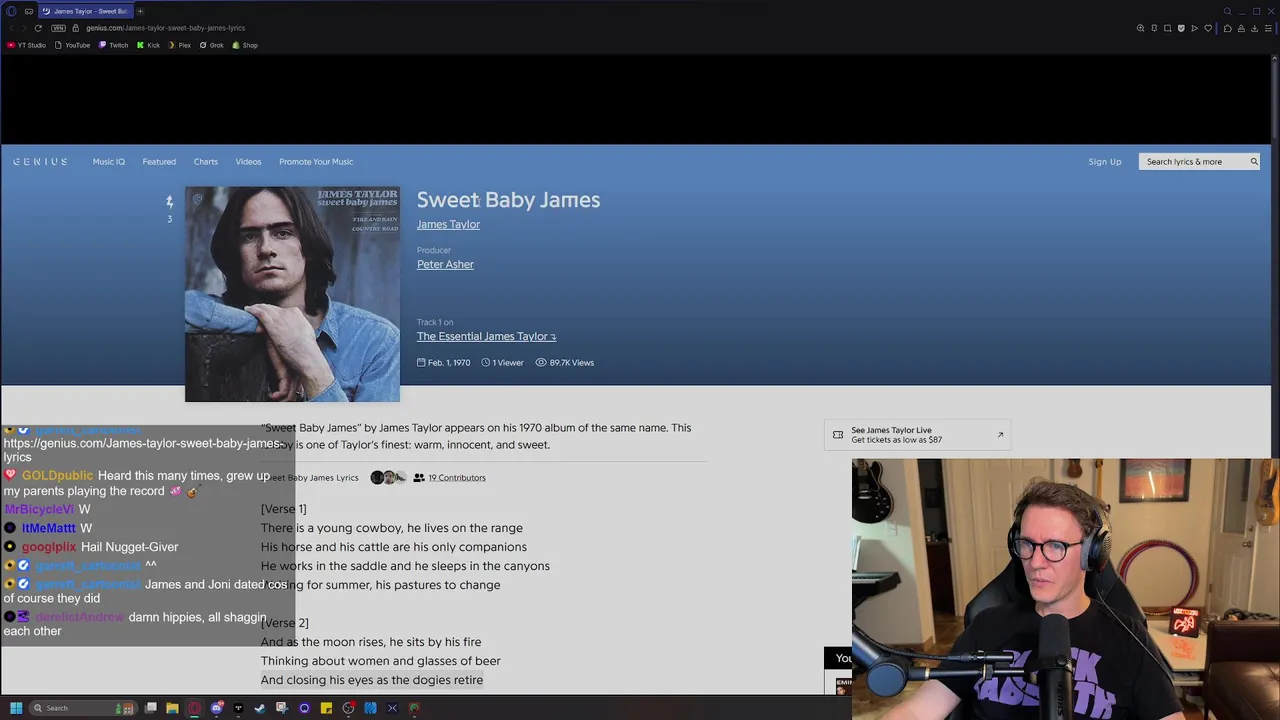Go forward with the browser forward arrow
Image resolution: width=1280 pixels, height=720 pixels.
point(24,28)
